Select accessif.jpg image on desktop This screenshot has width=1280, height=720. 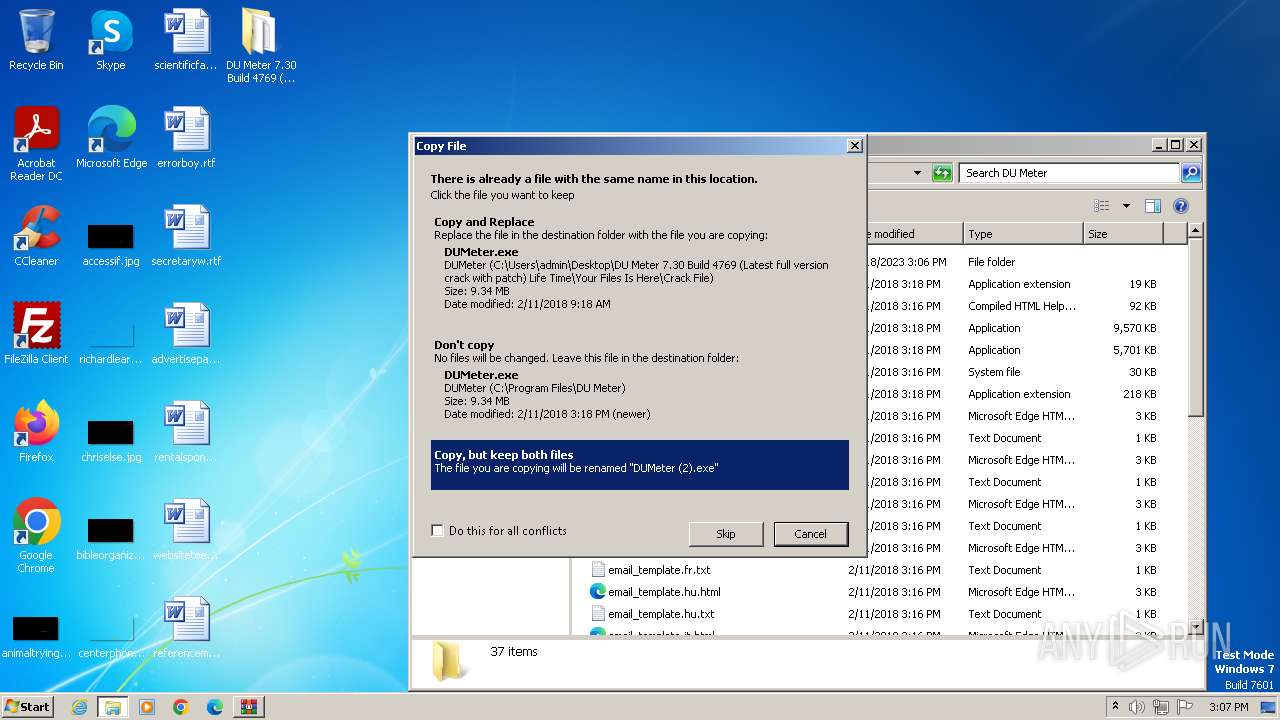pos(111,244)
